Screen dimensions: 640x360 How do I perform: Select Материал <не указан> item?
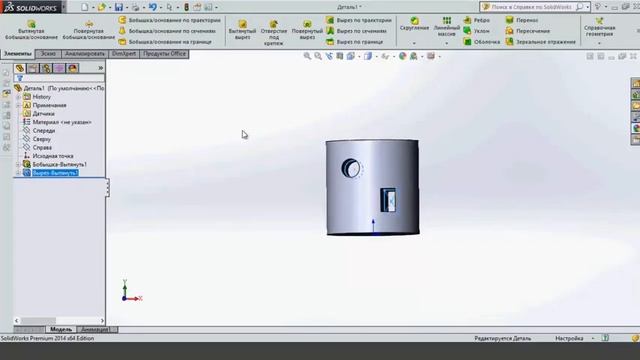57,122
